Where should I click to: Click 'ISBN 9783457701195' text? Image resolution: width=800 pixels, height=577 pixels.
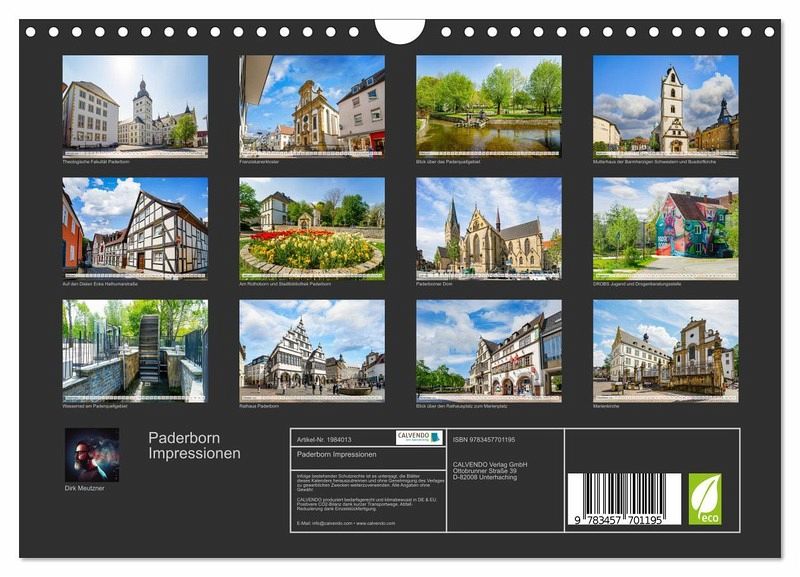pos(484,439)
